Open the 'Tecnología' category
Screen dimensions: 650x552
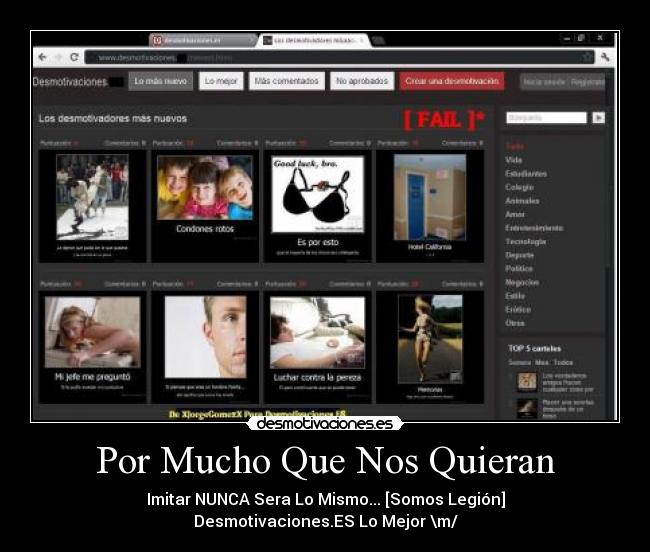(526, 241)
